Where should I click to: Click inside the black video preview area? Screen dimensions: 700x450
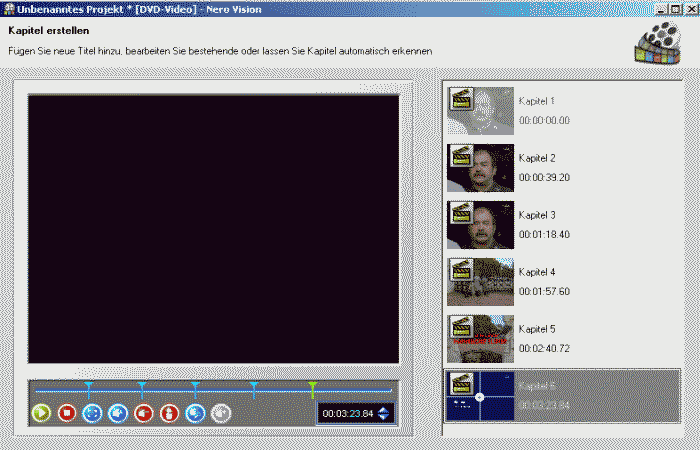click(213, 228)
